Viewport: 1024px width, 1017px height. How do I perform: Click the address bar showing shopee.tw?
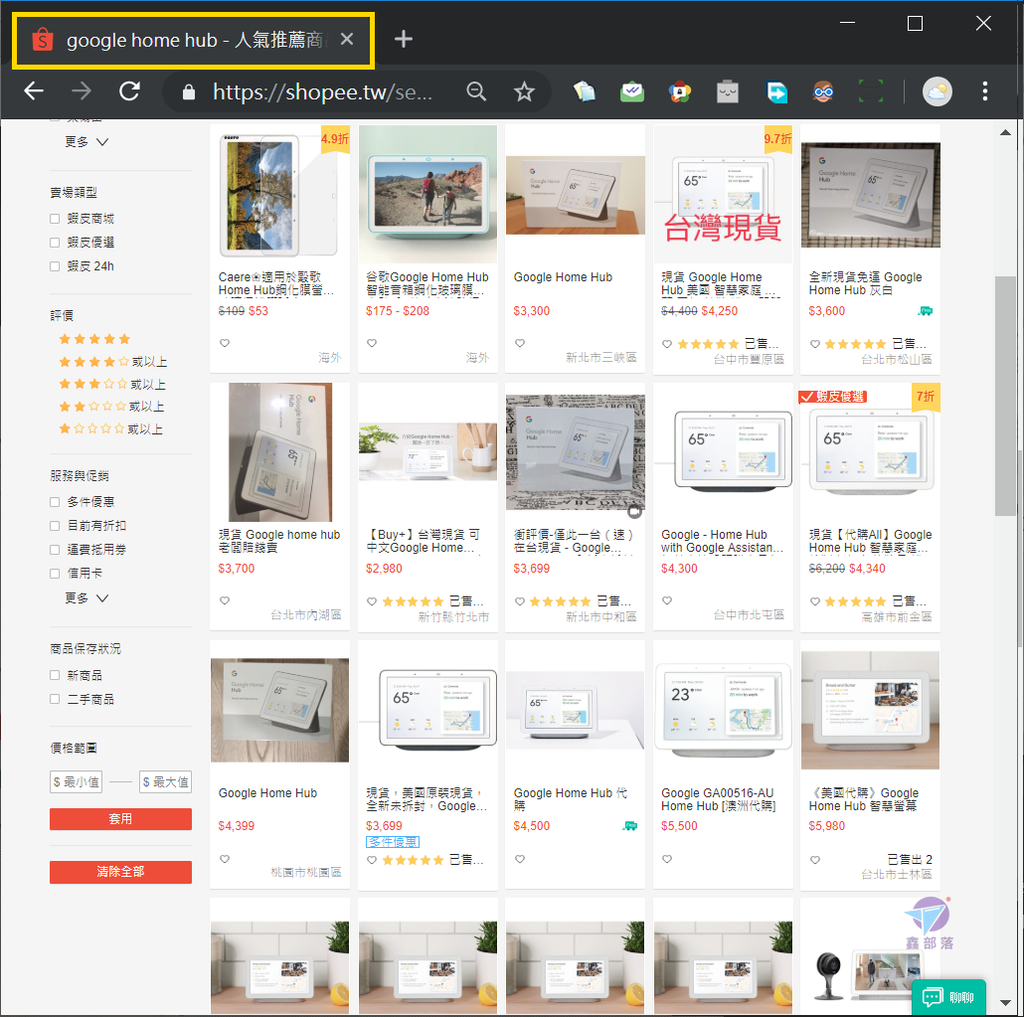(x=323, y=92)
